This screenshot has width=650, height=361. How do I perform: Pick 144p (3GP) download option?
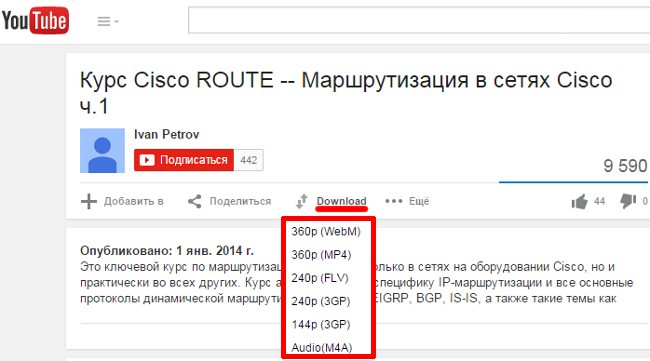(x=320, y=324)
